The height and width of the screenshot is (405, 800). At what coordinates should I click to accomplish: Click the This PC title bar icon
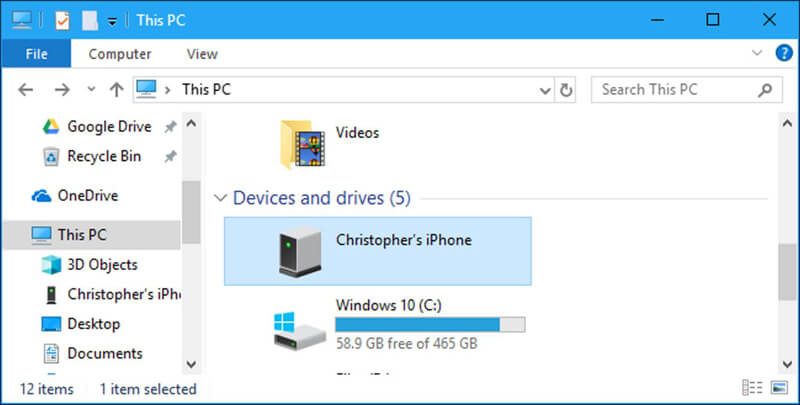(22, 20)
